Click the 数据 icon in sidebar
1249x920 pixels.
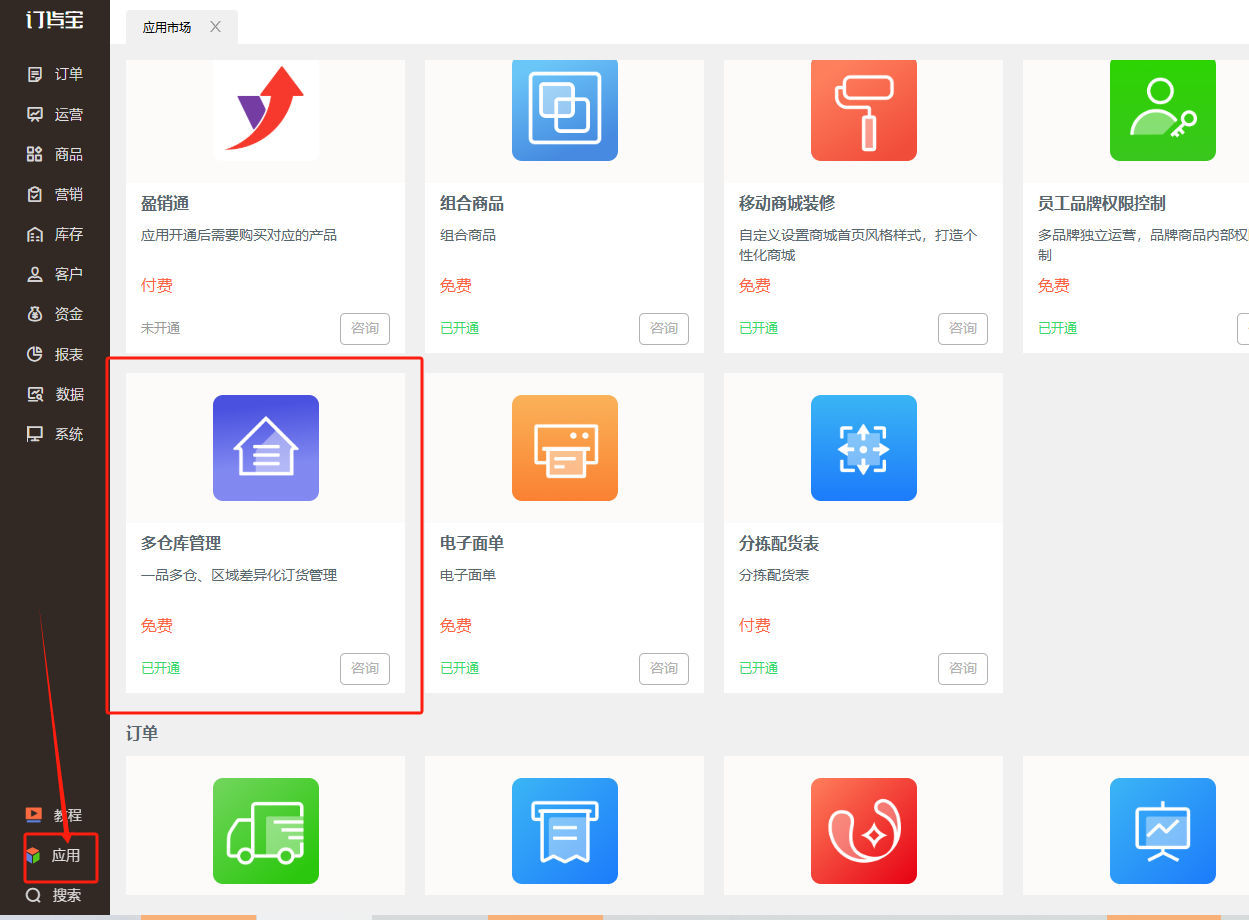[x=35, y=394]
